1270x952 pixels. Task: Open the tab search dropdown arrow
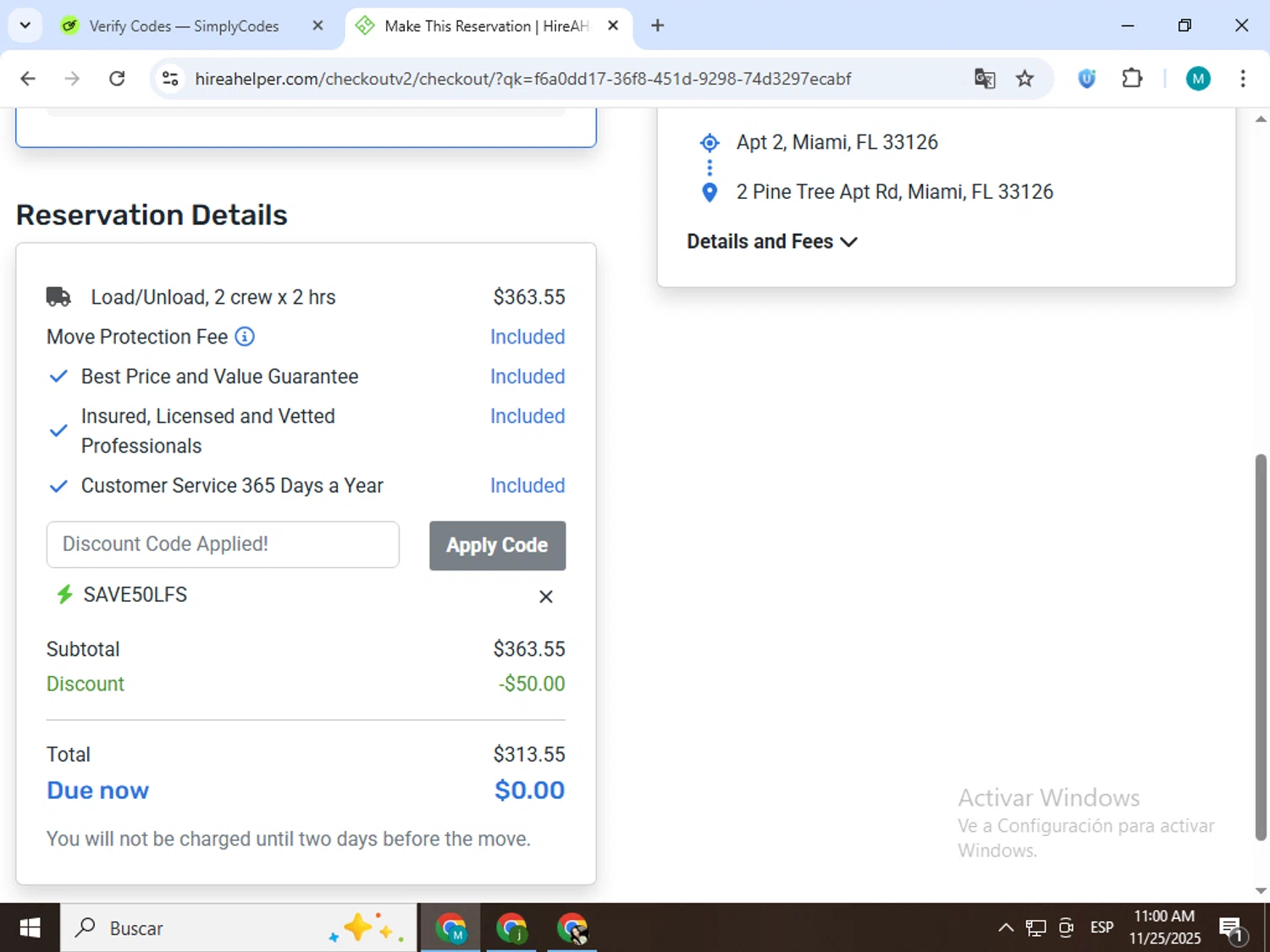pyautogui.click(x=25, y=25)
